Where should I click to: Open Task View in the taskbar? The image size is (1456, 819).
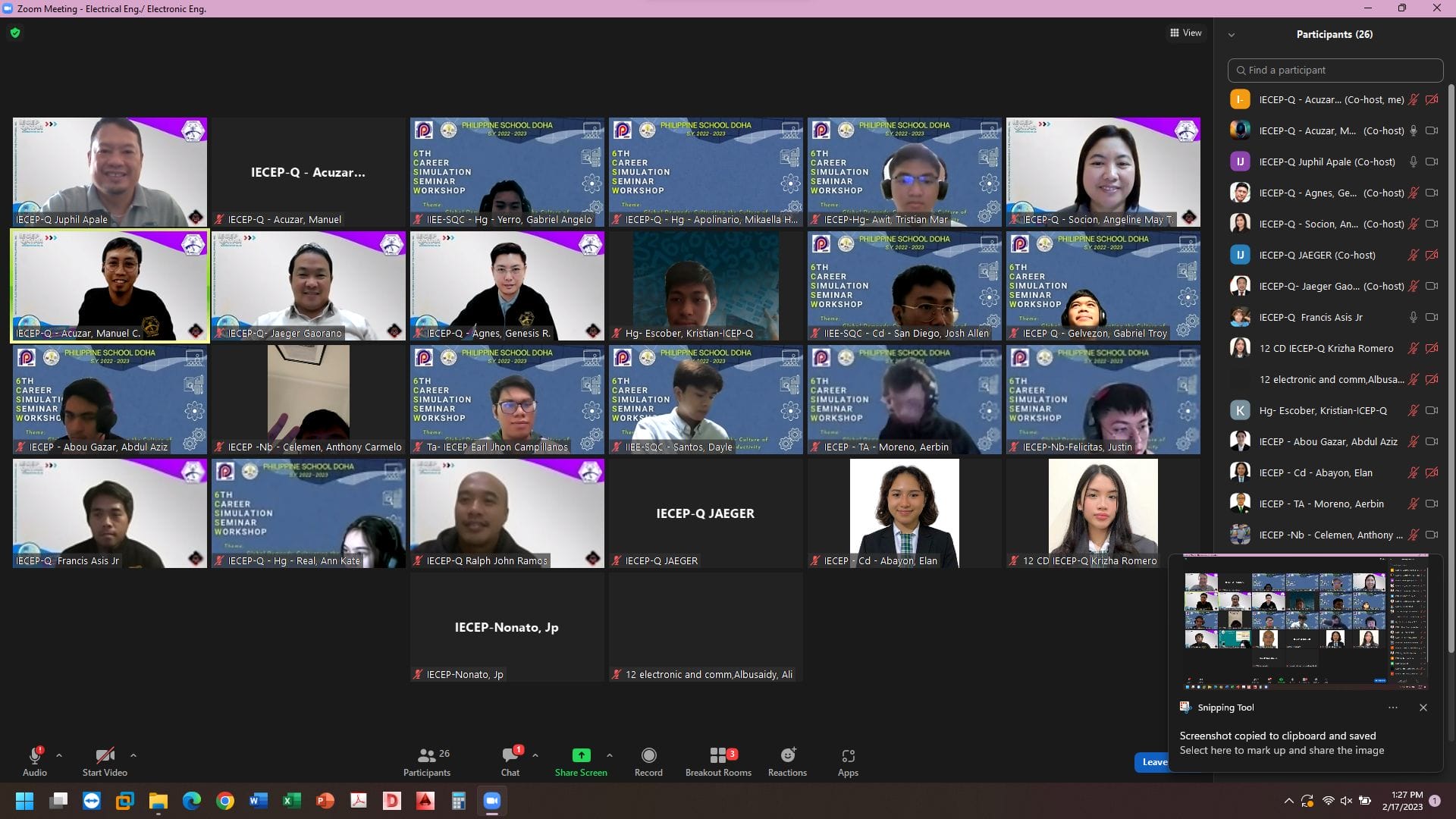coord(58,801)
